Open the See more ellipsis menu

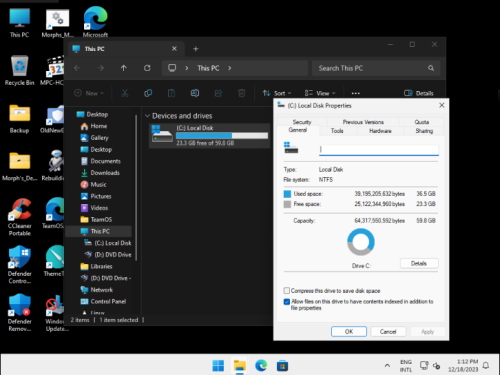[x=355, y=93]
